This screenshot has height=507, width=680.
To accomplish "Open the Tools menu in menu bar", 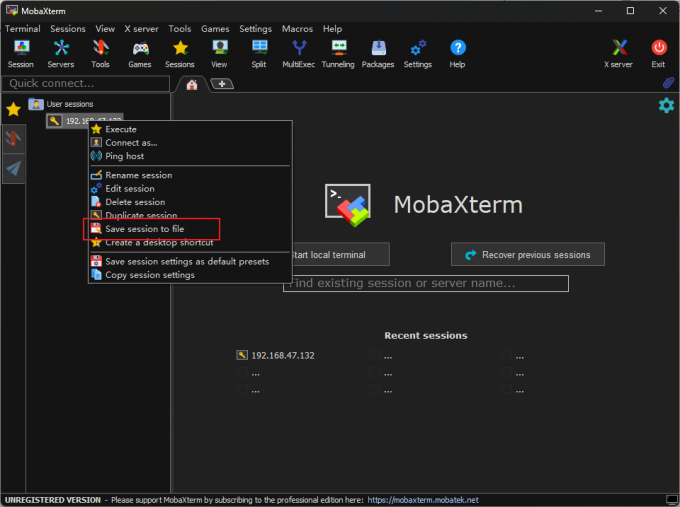I will [x=180, y=29].
